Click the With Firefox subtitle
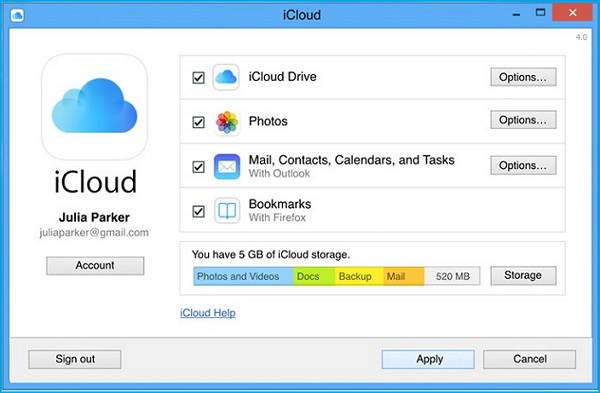The width and height of the screenshot is (600, 393). pos(277,218)
